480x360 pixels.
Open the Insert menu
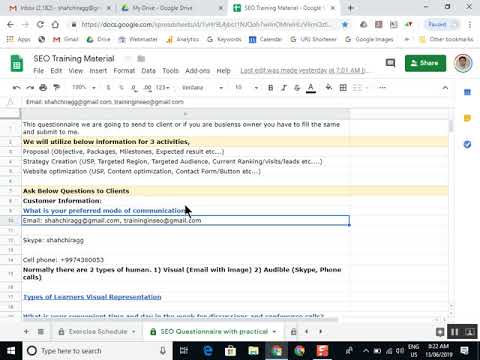pos(98,71)
